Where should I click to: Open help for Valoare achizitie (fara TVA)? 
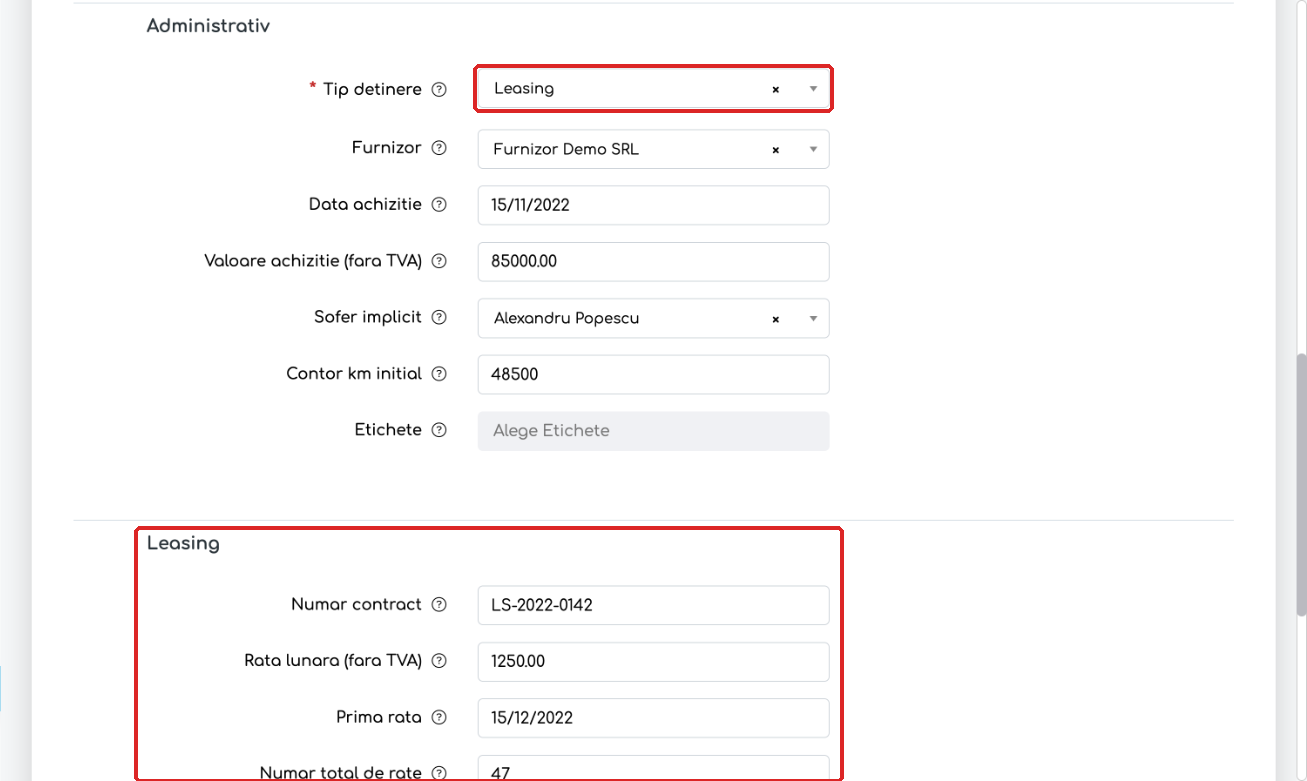pos(439,261)
